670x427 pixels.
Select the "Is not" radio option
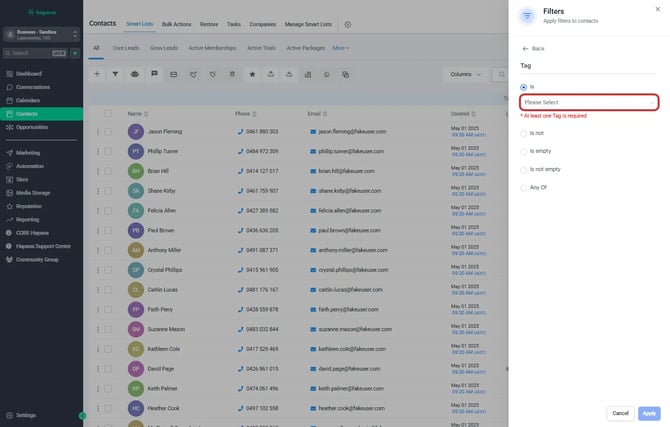(x=523, y=132)
